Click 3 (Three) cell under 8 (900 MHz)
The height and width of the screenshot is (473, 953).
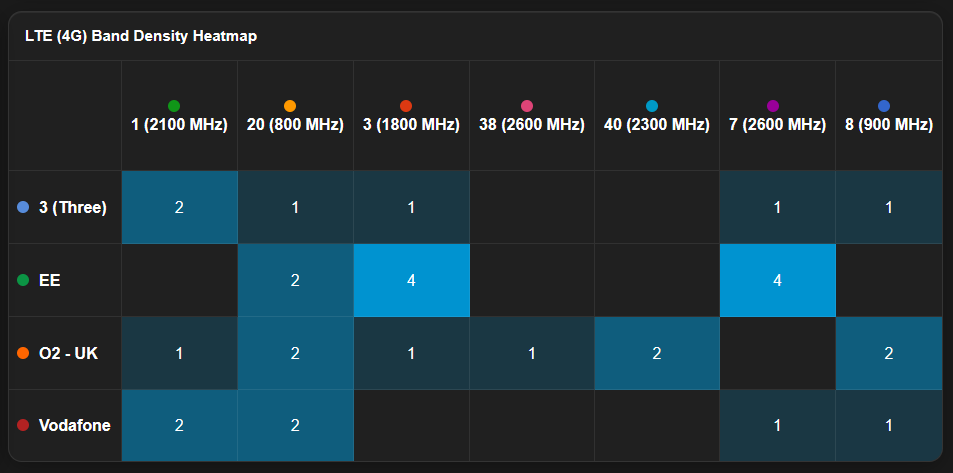[x=889, y=207]
